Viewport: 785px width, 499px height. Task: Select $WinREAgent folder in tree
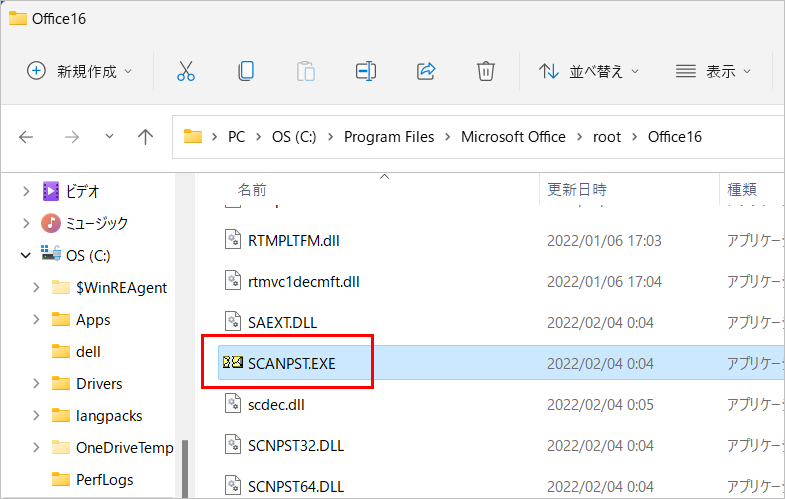click(x=121, y=287)
